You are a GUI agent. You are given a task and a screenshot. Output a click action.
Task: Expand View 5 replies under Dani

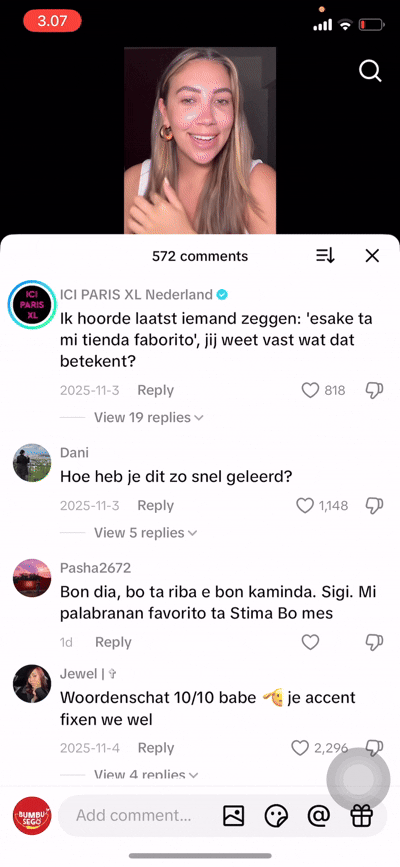point(146,533)
